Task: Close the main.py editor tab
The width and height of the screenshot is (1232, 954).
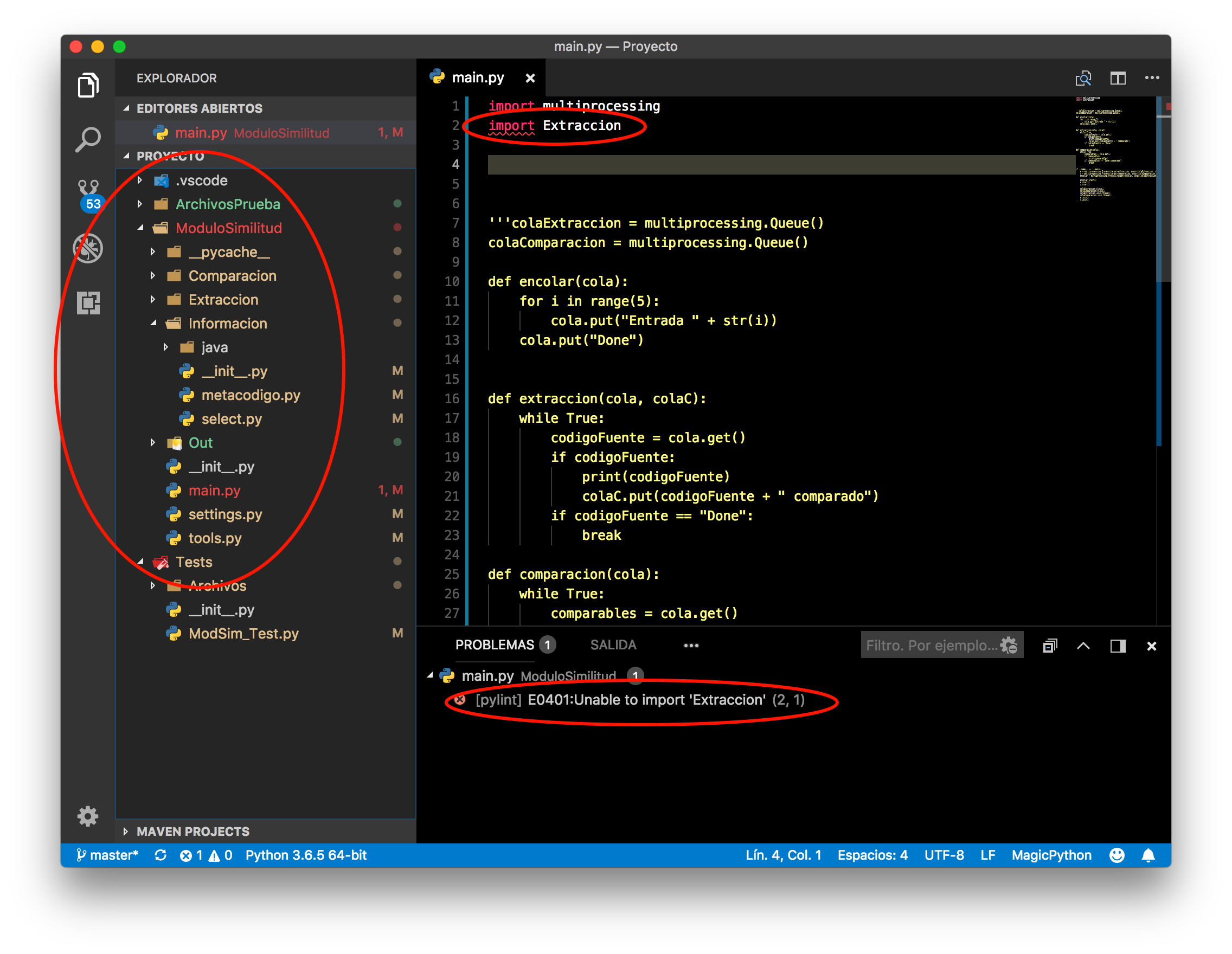Action: click(x=530, y=79)
